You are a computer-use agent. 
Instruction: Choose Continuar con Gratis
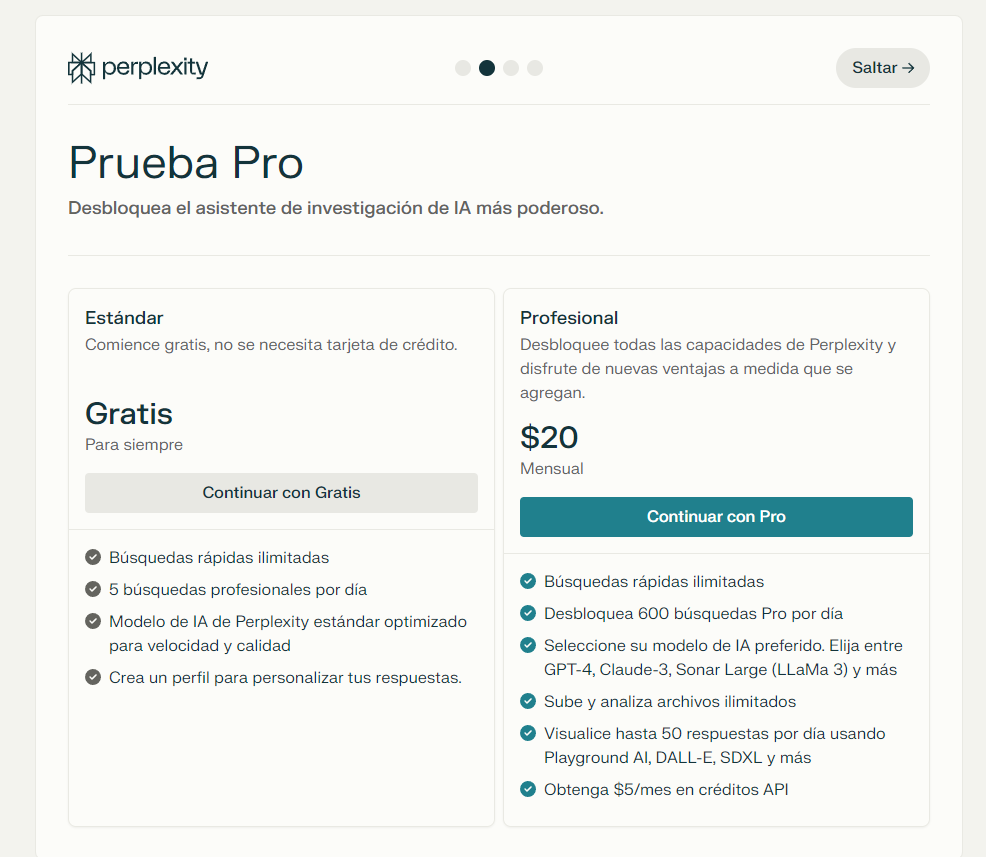pyautogui.click(x=281, y=492)
